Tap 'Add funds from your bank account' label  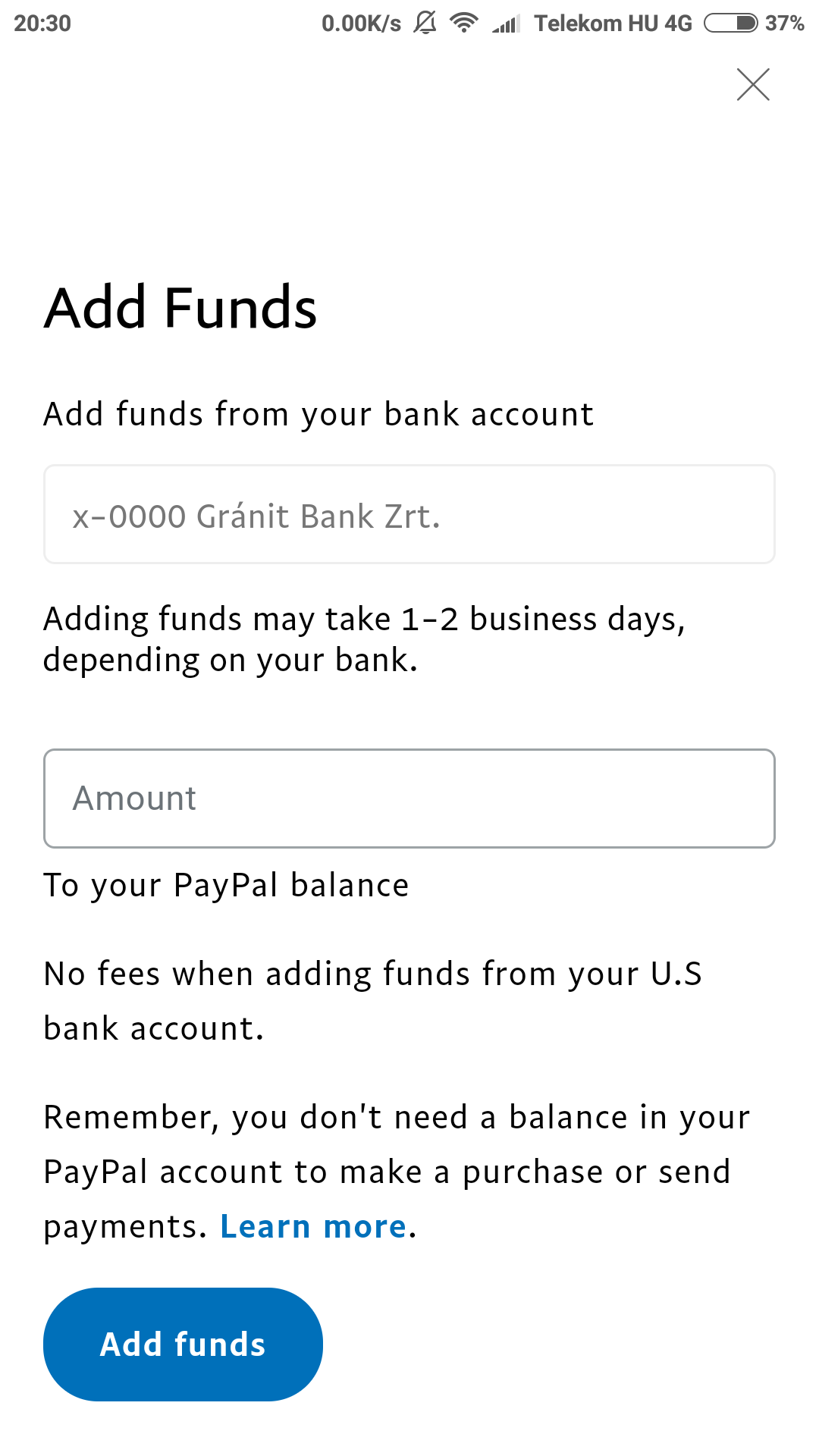(x=318, y=414)
